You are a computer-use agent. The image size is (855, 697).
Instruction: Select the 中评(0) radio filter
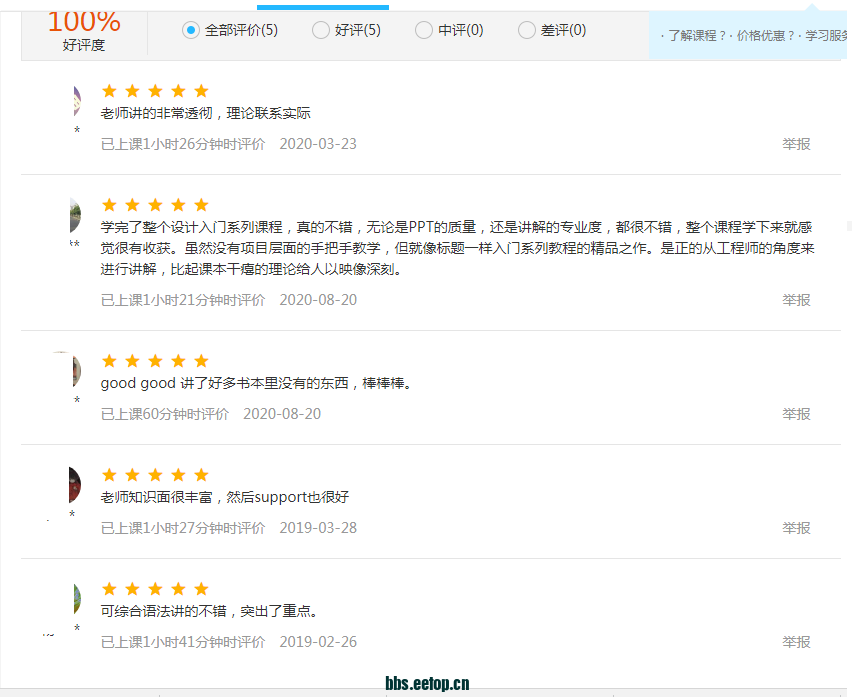click(424, 31)
